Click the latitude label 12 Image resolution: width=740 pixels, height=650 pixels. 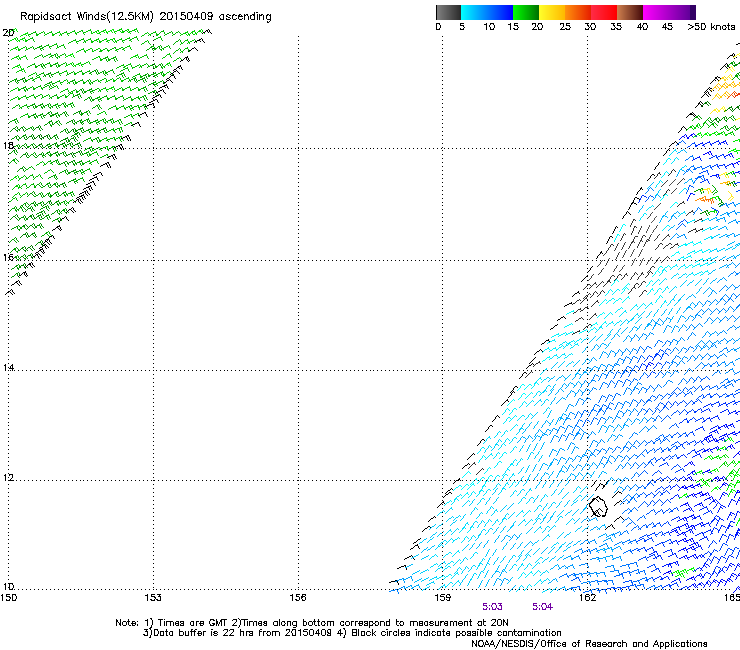[x=8, y=478]
